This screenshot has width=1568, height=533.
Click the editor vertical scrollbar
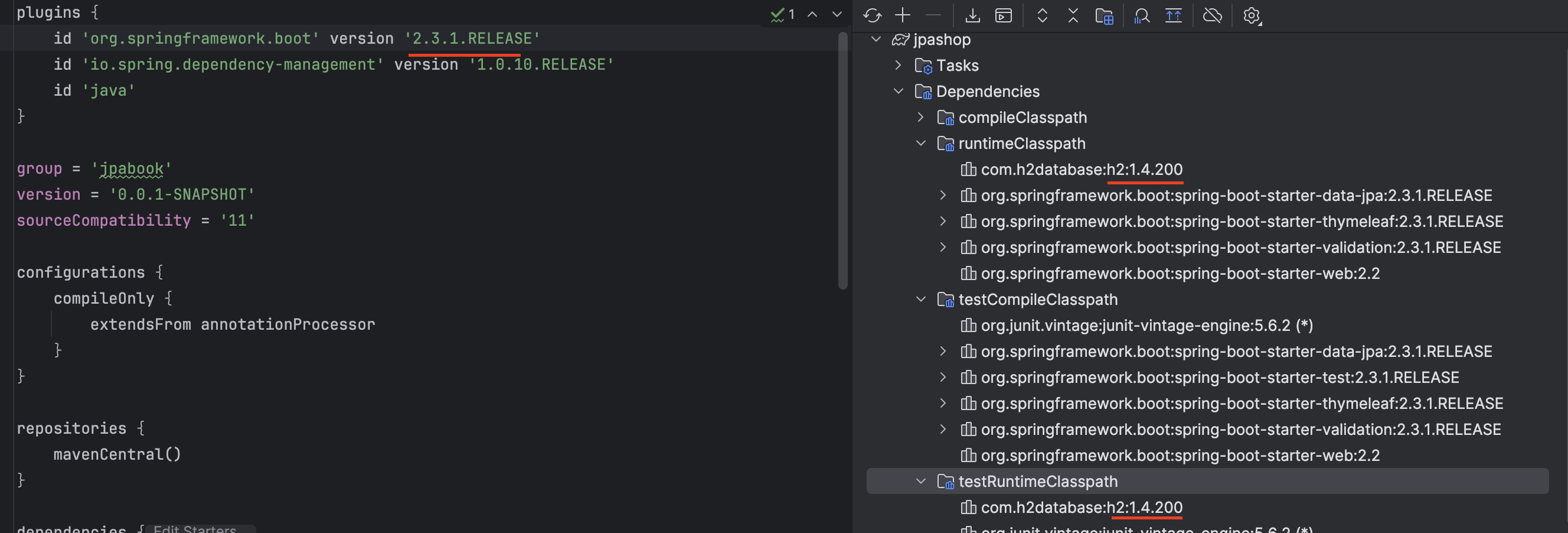pos(842,161)
